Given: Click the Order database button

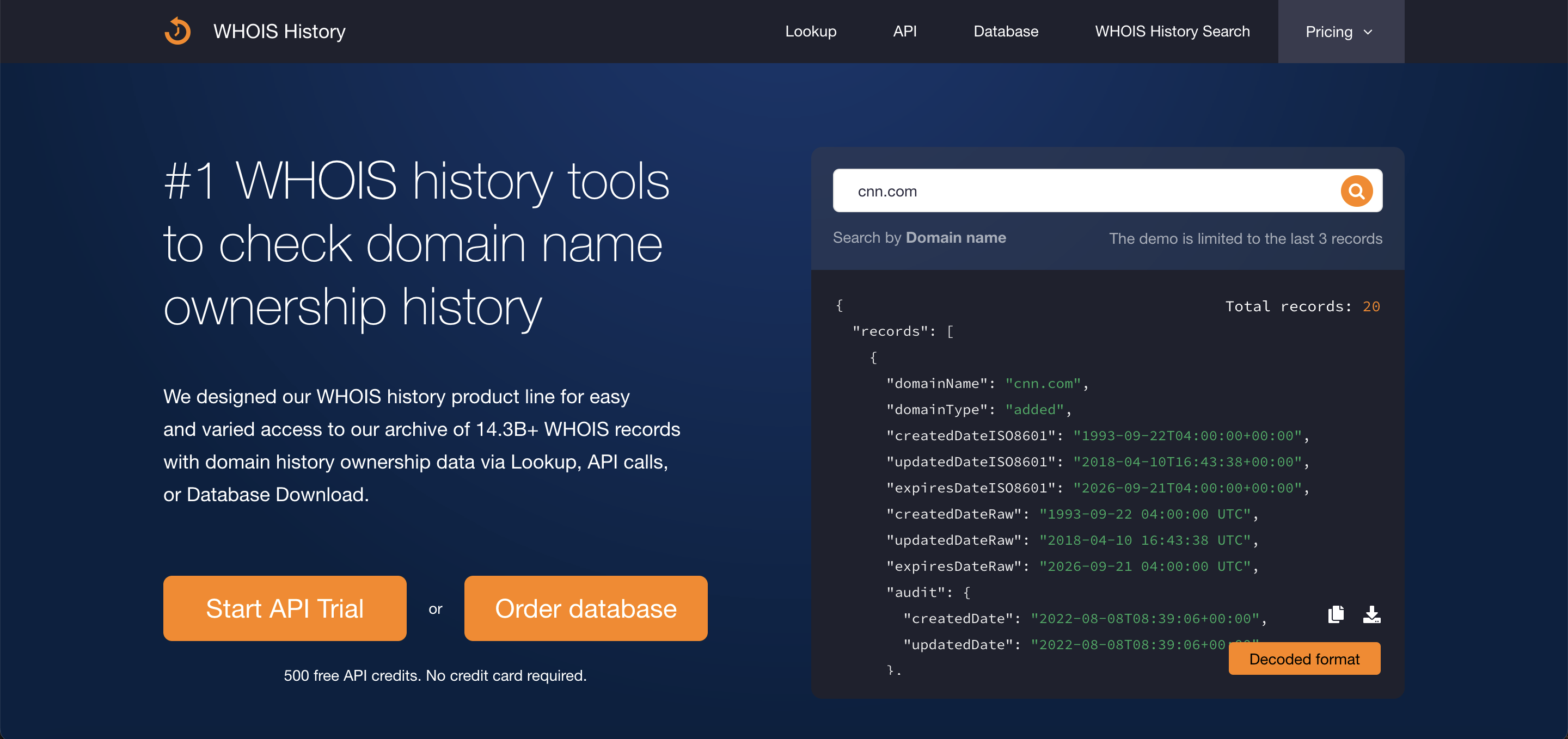Looking at the screenshot, I should click(x=586, y=608).
